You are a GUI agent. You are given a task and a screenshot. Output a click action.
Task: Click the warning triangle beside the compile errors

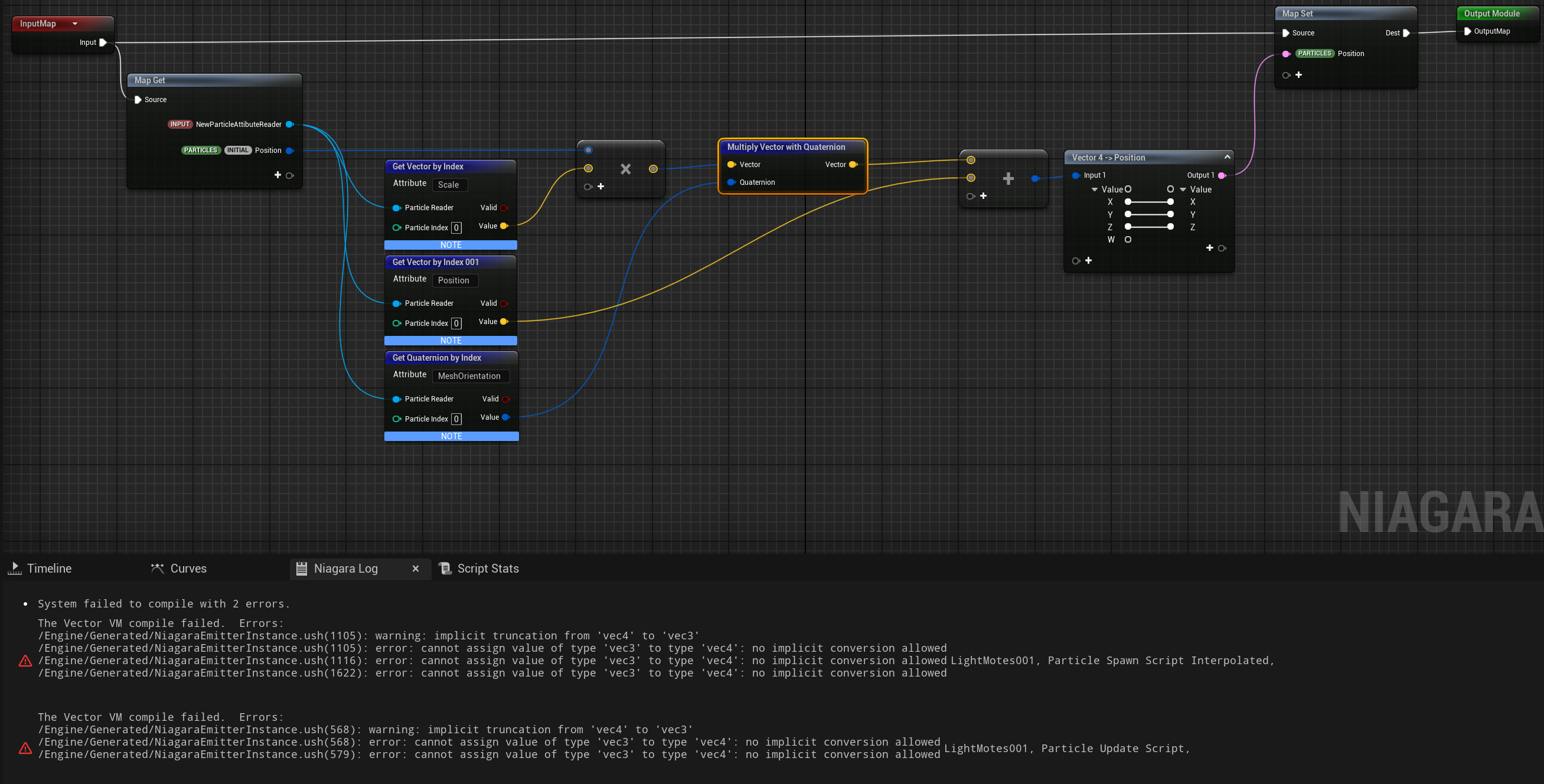point(25,660)
